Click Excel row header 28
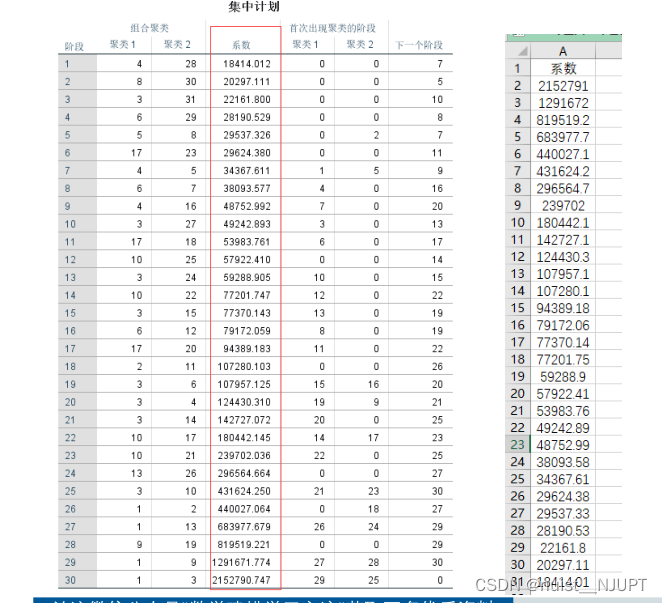Viewport: 662px width, 603px height. click(518, 530)
